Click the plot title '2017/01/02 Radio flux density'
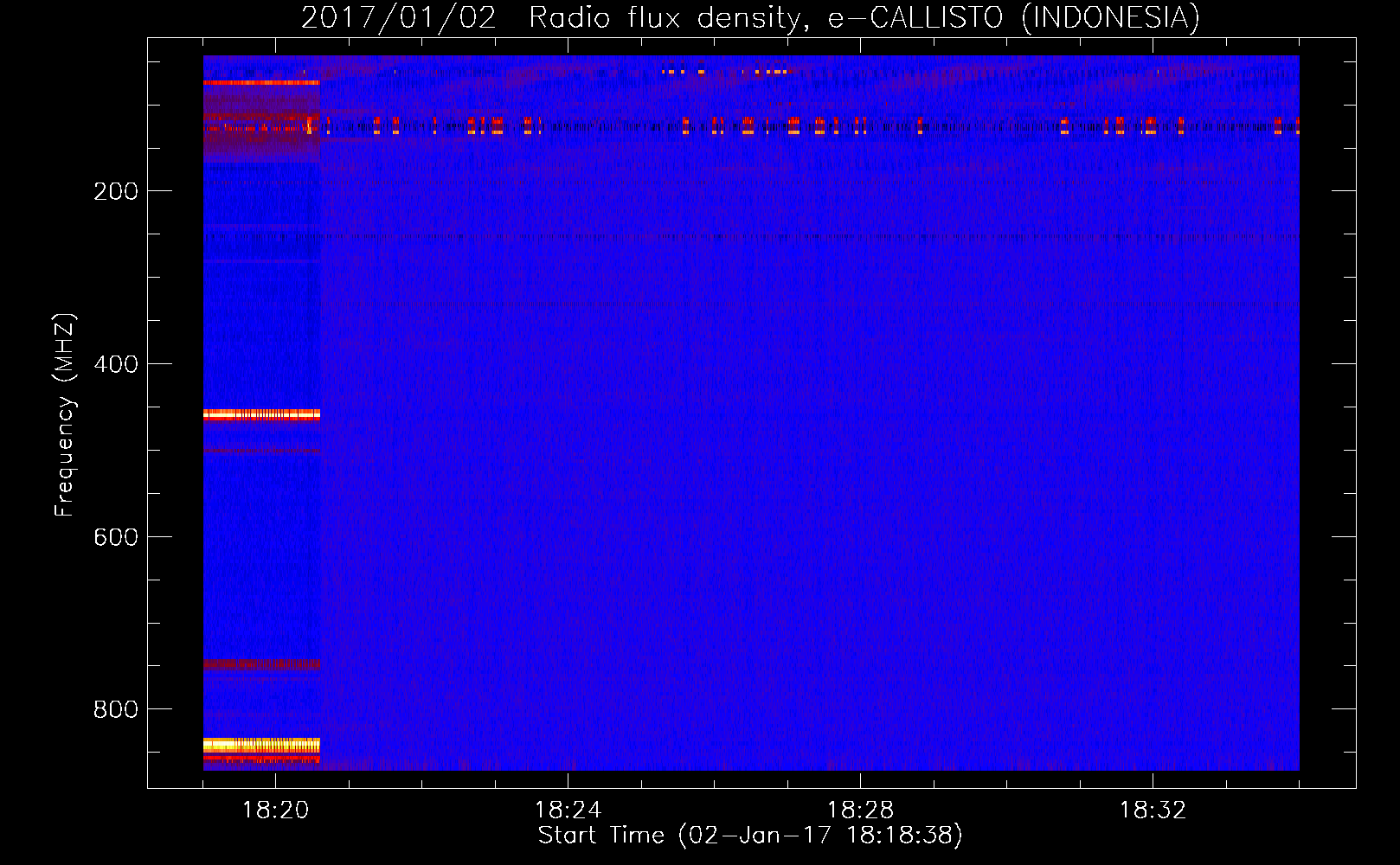 click(x=550, y=18)
